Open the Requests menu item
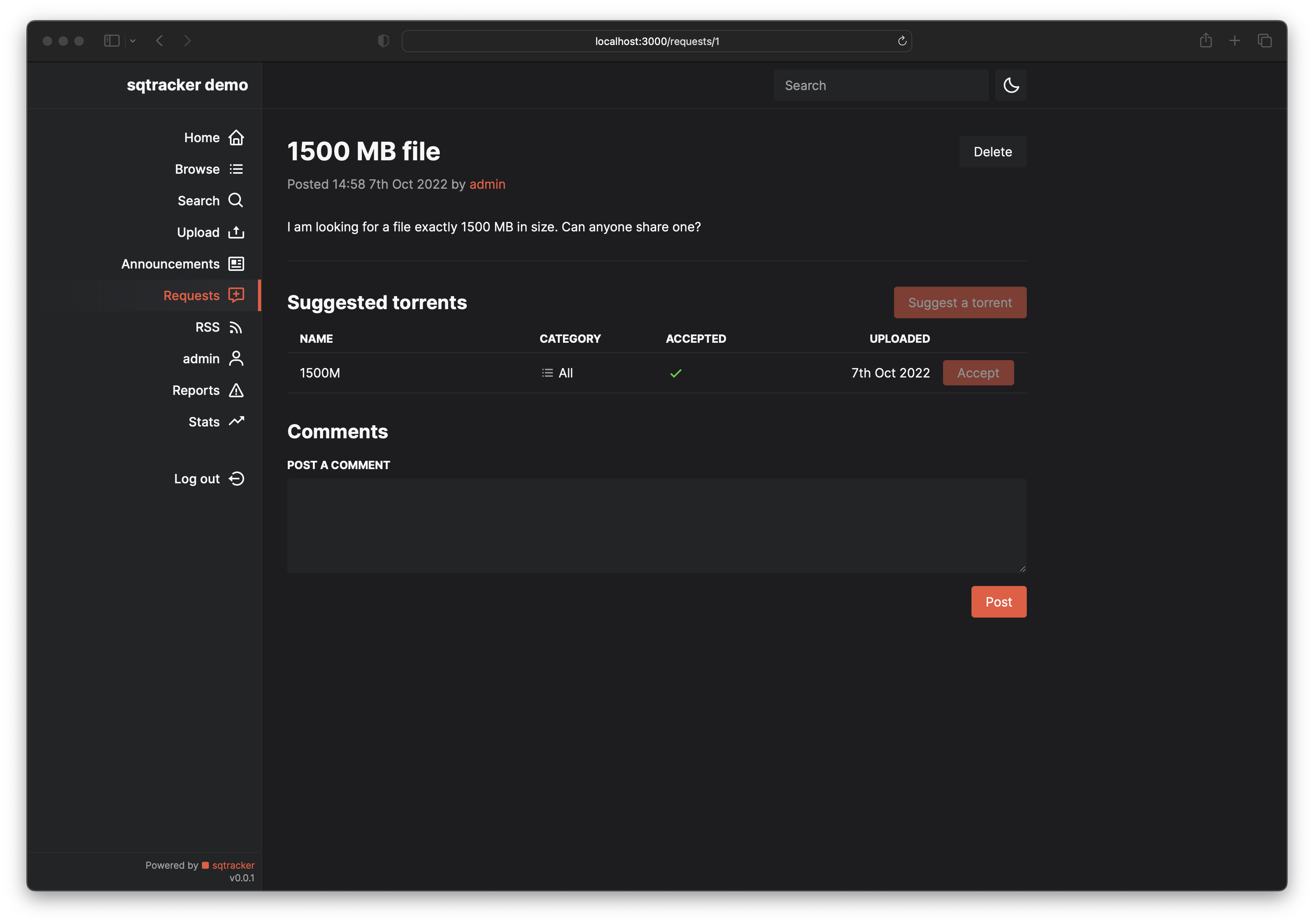This screenshot has width=1314, height=924. [191, 296]
